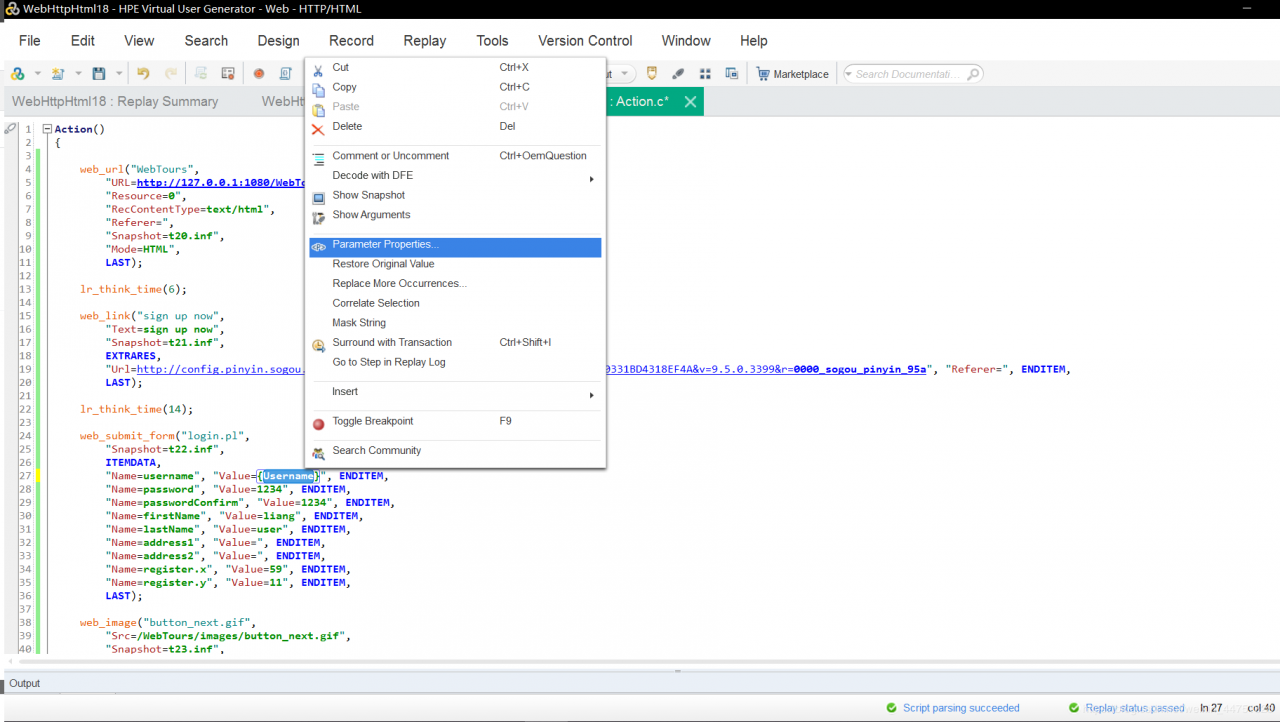Open the Tools menu

[492, 41]
